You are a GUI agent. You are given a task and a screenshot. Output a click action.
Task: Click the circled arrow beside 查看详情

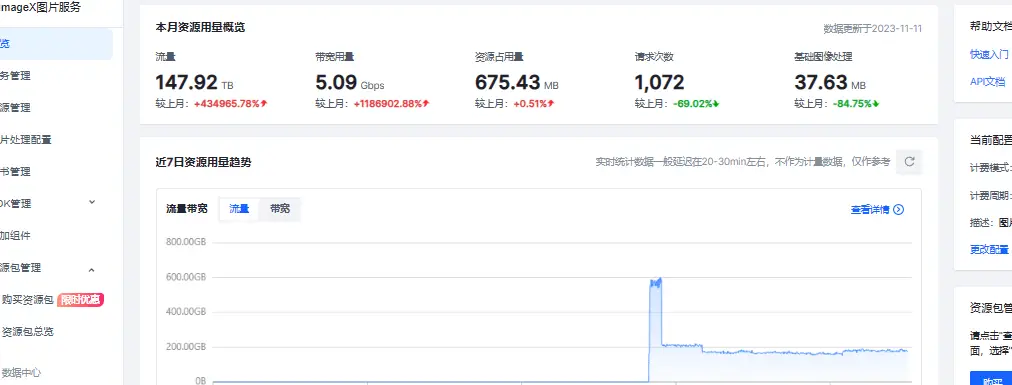[x=898, y=210]
